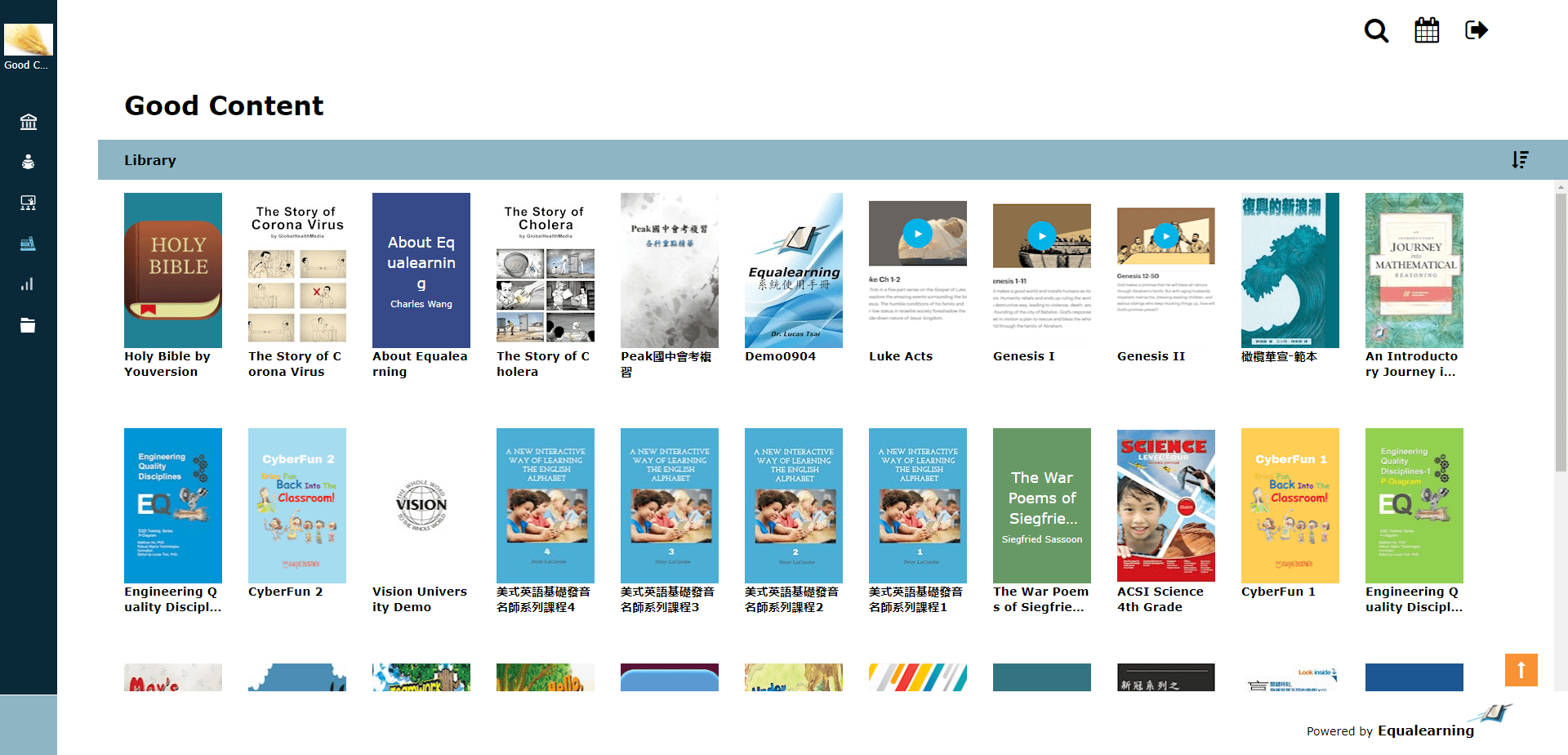
Task: Click the logout arrow icon
Action: 1477,30
